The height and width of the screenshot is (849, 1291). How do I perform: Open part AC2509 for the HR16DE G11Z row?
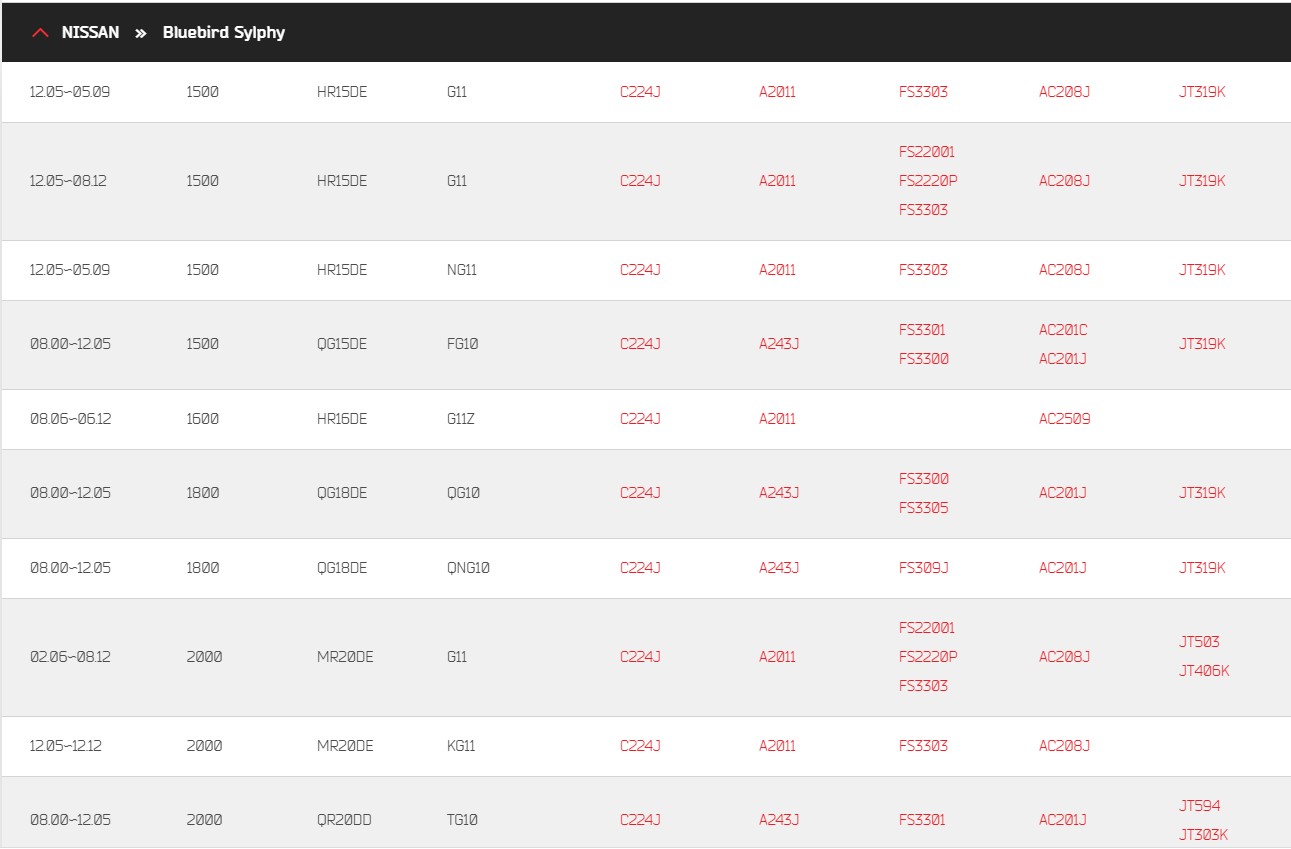tap(1064, 419)
